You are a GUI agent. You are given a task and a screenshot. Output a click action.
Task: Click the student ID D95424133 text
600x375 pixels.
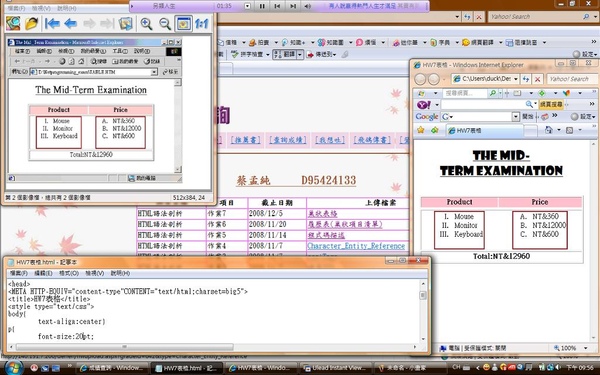pos(329,180)
